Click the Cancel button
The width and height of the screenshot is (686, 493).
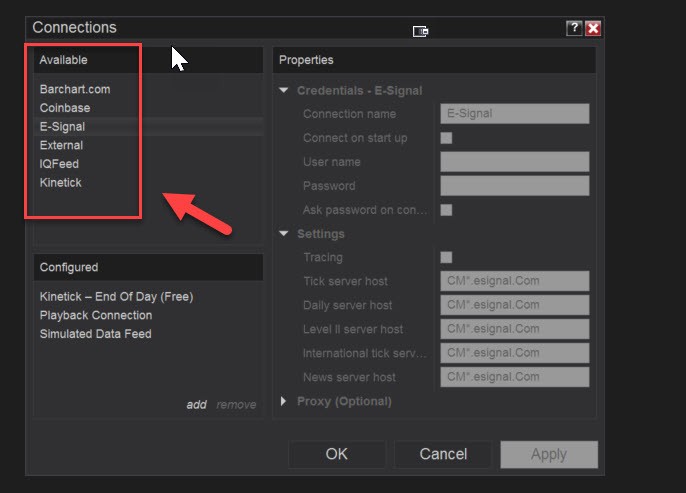coord(443,454)
